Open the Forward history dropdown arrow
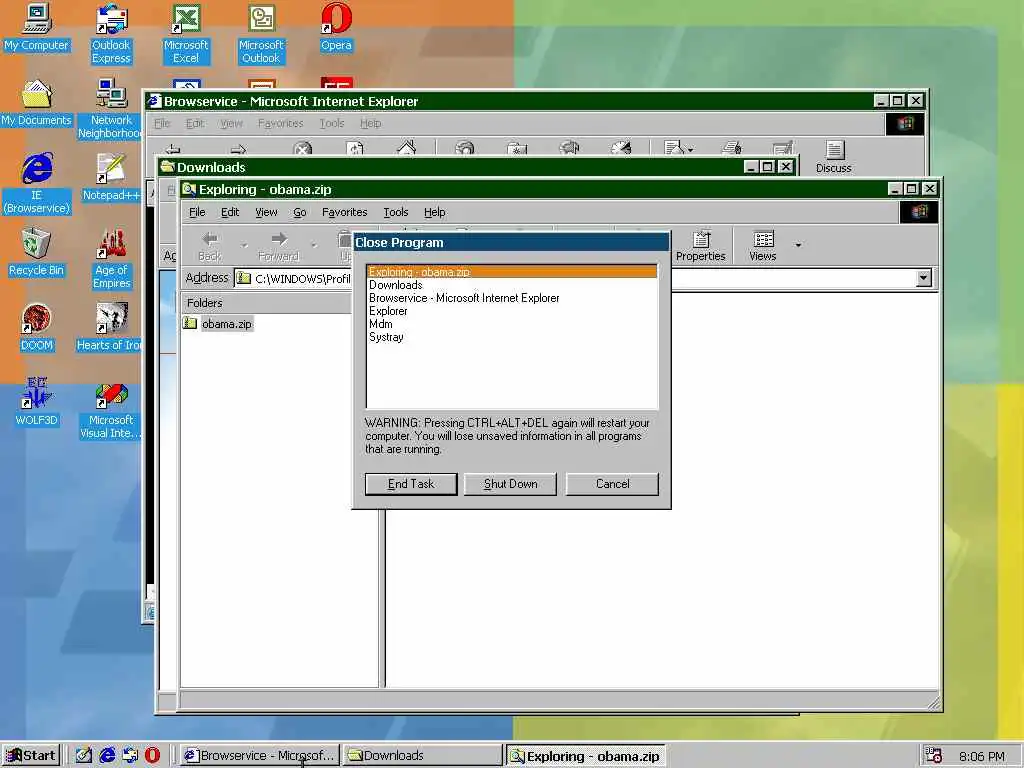1024x768 pixels. (314, 246)
